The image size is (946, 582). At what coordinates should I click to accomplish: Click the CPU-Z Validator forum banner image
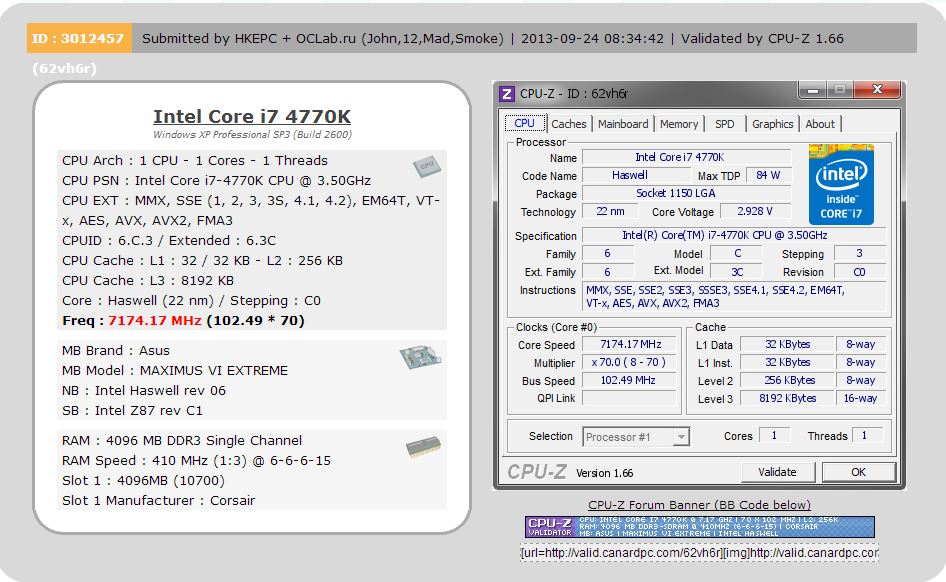(699, 527)
